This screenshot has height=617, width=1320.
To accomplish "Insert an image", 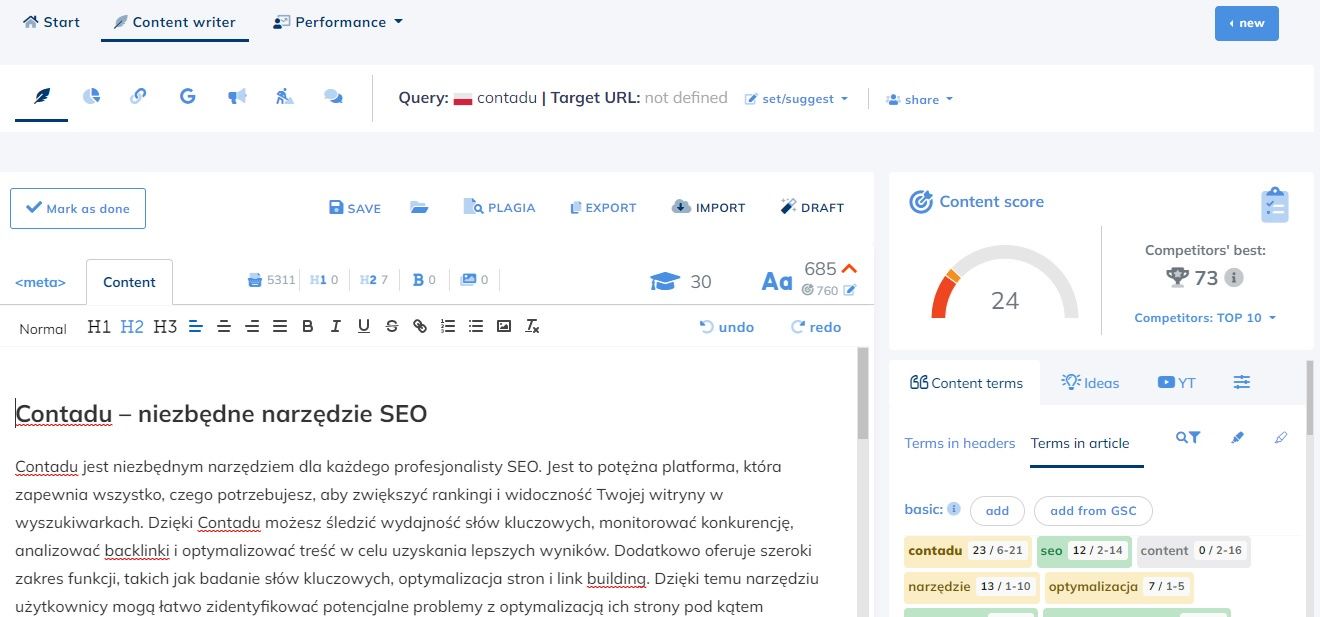I will pos(504,326).
